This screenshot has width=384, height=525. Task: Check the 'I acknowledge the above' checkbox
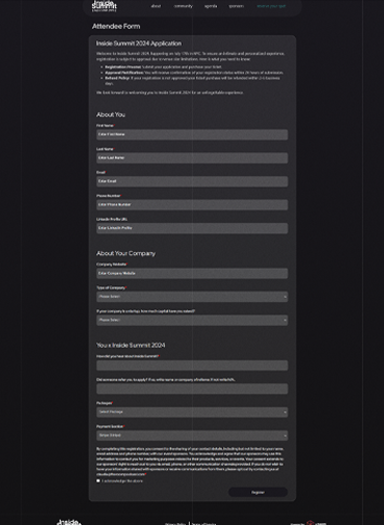point(98,481)
